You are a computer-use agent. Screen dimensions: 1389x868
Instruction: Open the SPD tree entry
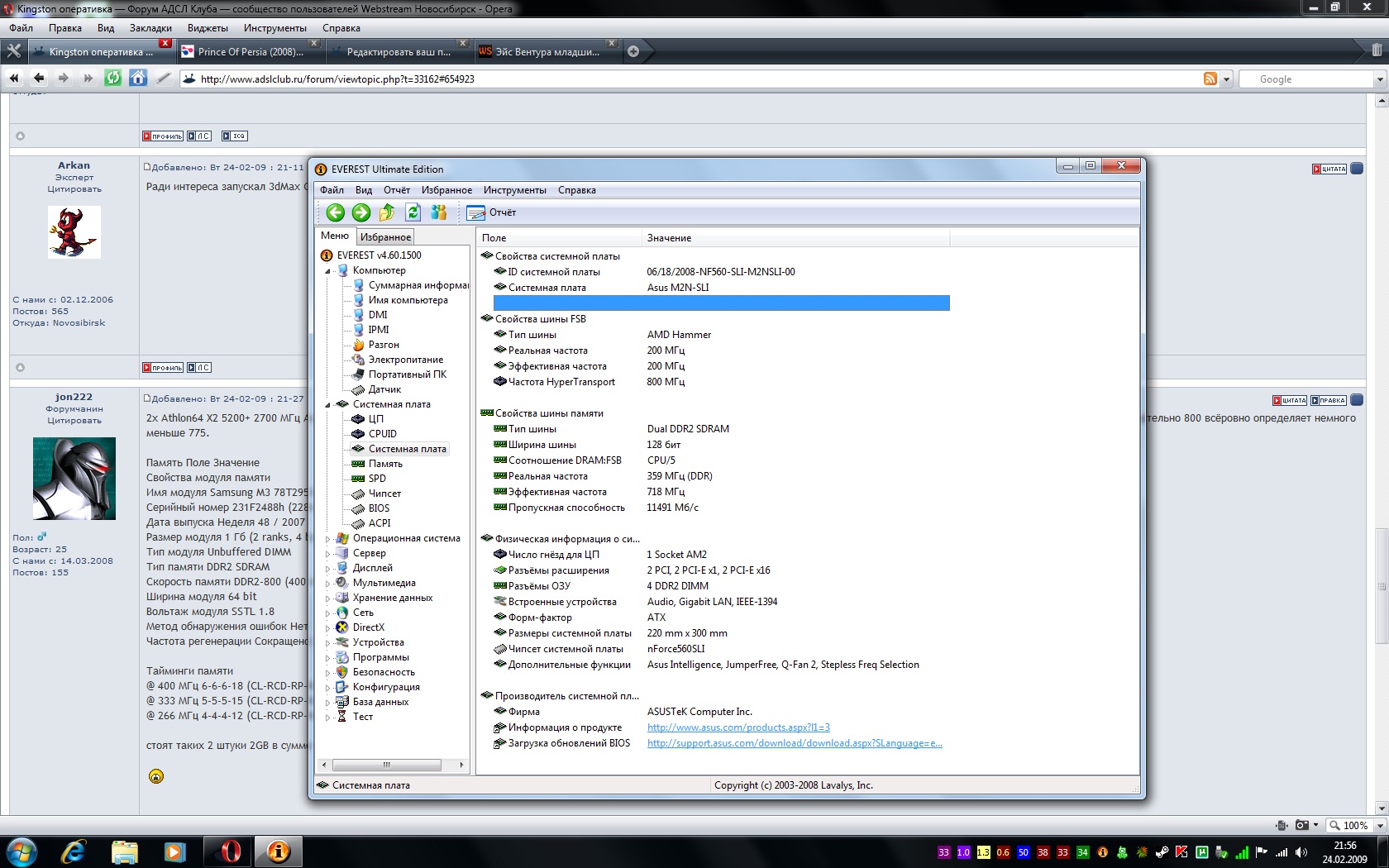pyautogui.click(x=377, y=479)
